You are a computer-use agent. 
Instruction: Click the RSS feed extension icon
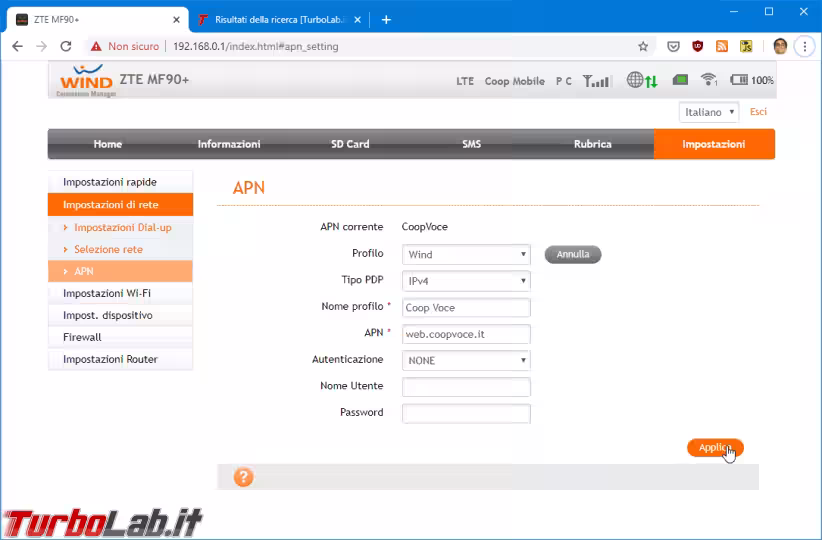pyautogui.click(x=722, y=46)
